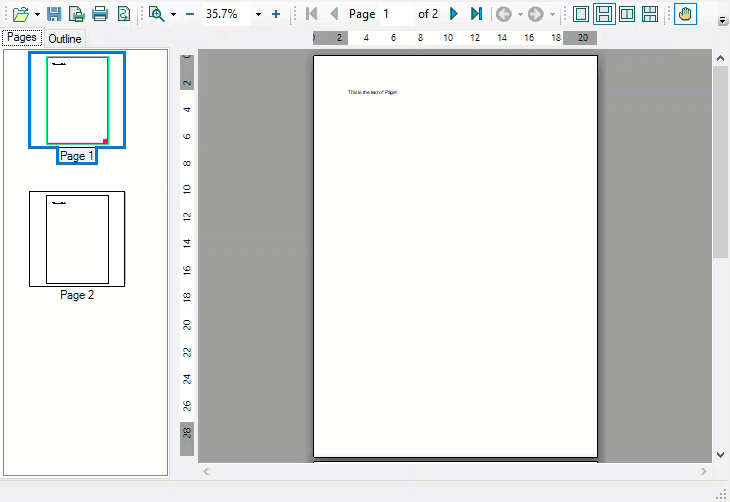730x502 pixels.
Task: Select the Page 2 thumbnail
Action: 77,239
